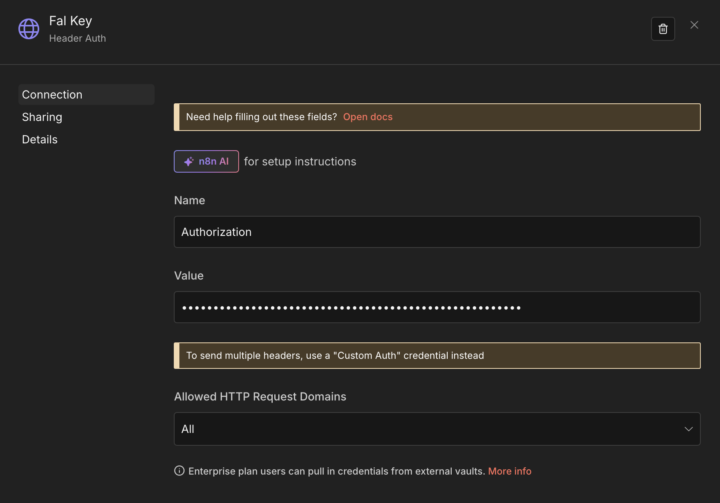Open the Connection tab
Screen dimensions: 720x503
(x=86, y=95)
